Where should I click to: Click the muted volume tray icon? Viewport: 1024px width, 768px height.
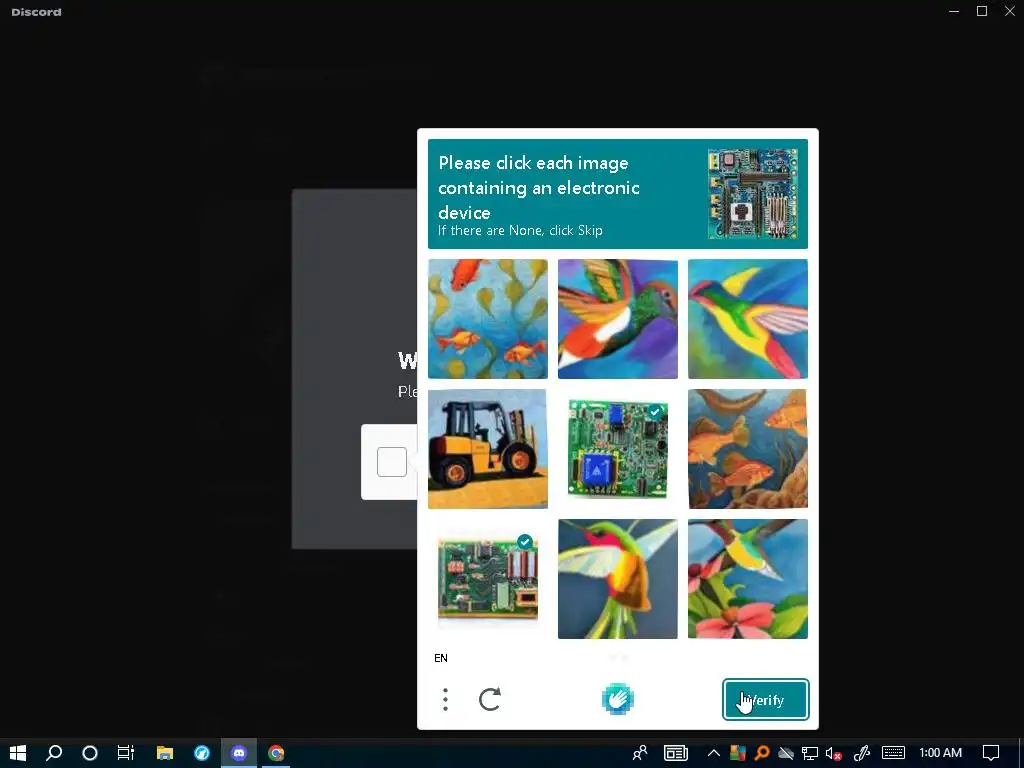833,753
